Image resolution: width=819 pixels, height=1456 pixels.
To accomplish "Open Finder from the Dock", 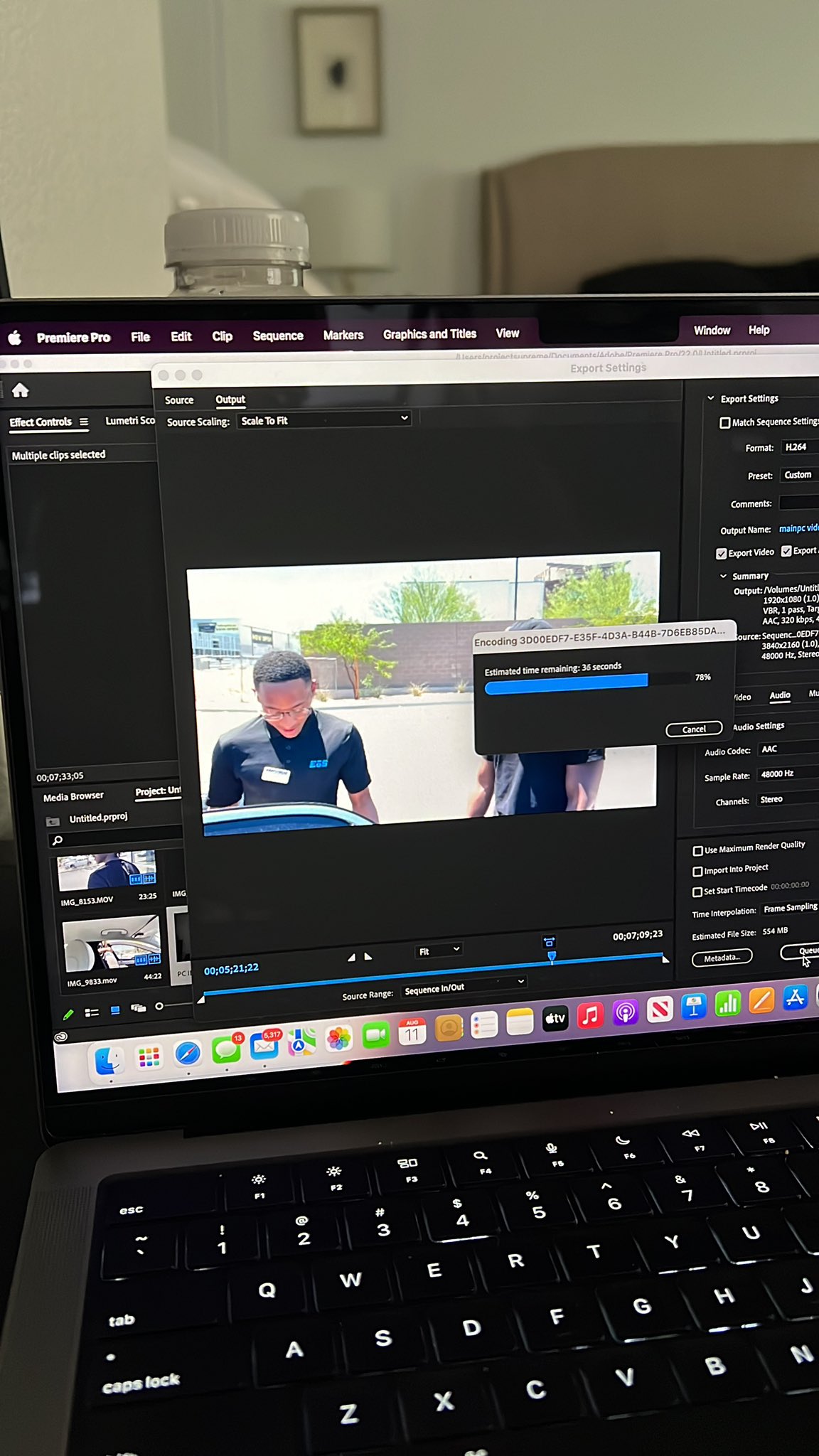I will 108,1061.
